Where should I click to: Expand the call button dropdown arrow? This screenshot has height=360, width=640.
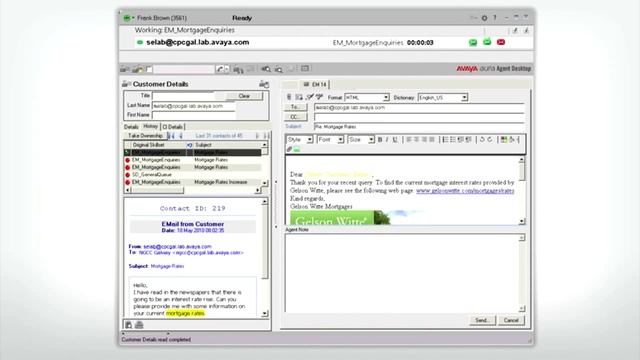(x=227, y=69)
